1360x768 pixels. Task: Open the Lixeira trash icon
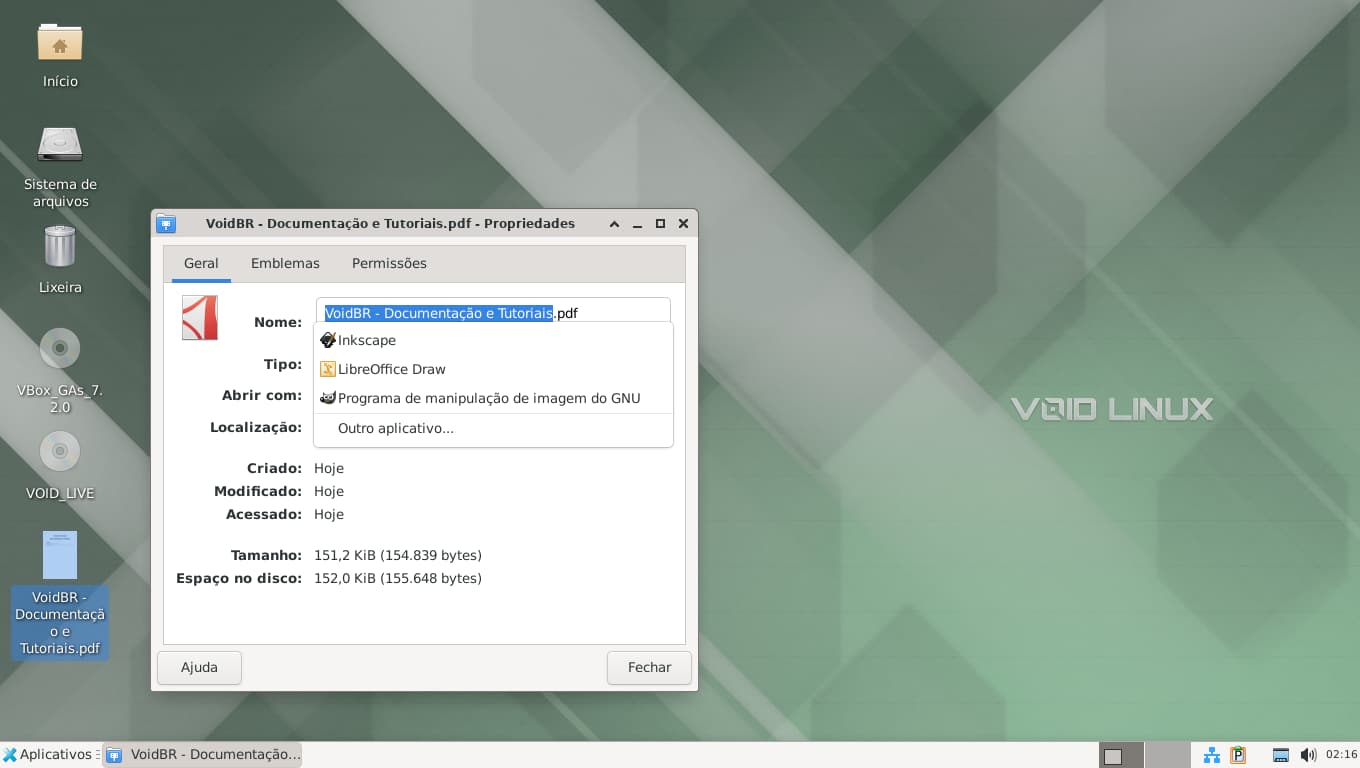60,247
